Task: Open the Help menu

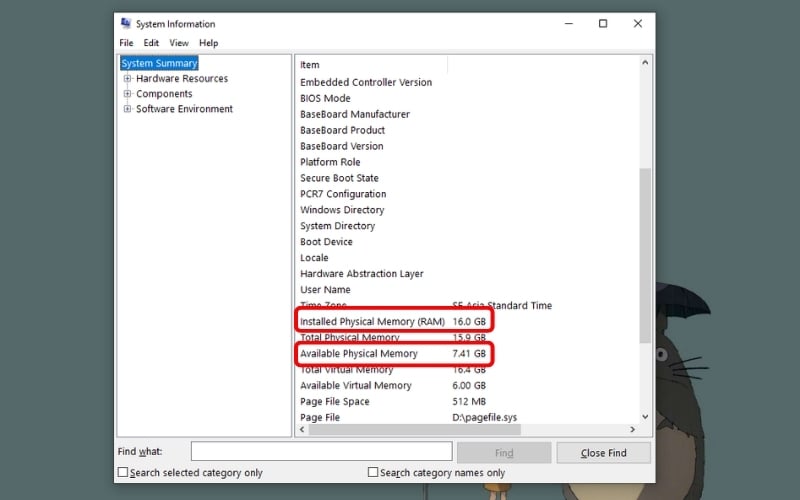Action: coord(209,43)
